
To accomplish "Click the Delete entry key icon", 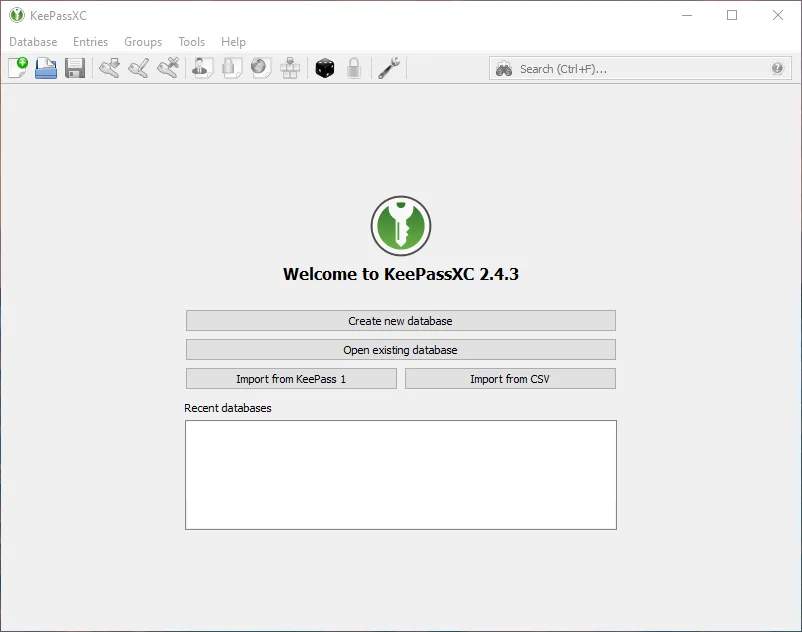I will [168, 68].
